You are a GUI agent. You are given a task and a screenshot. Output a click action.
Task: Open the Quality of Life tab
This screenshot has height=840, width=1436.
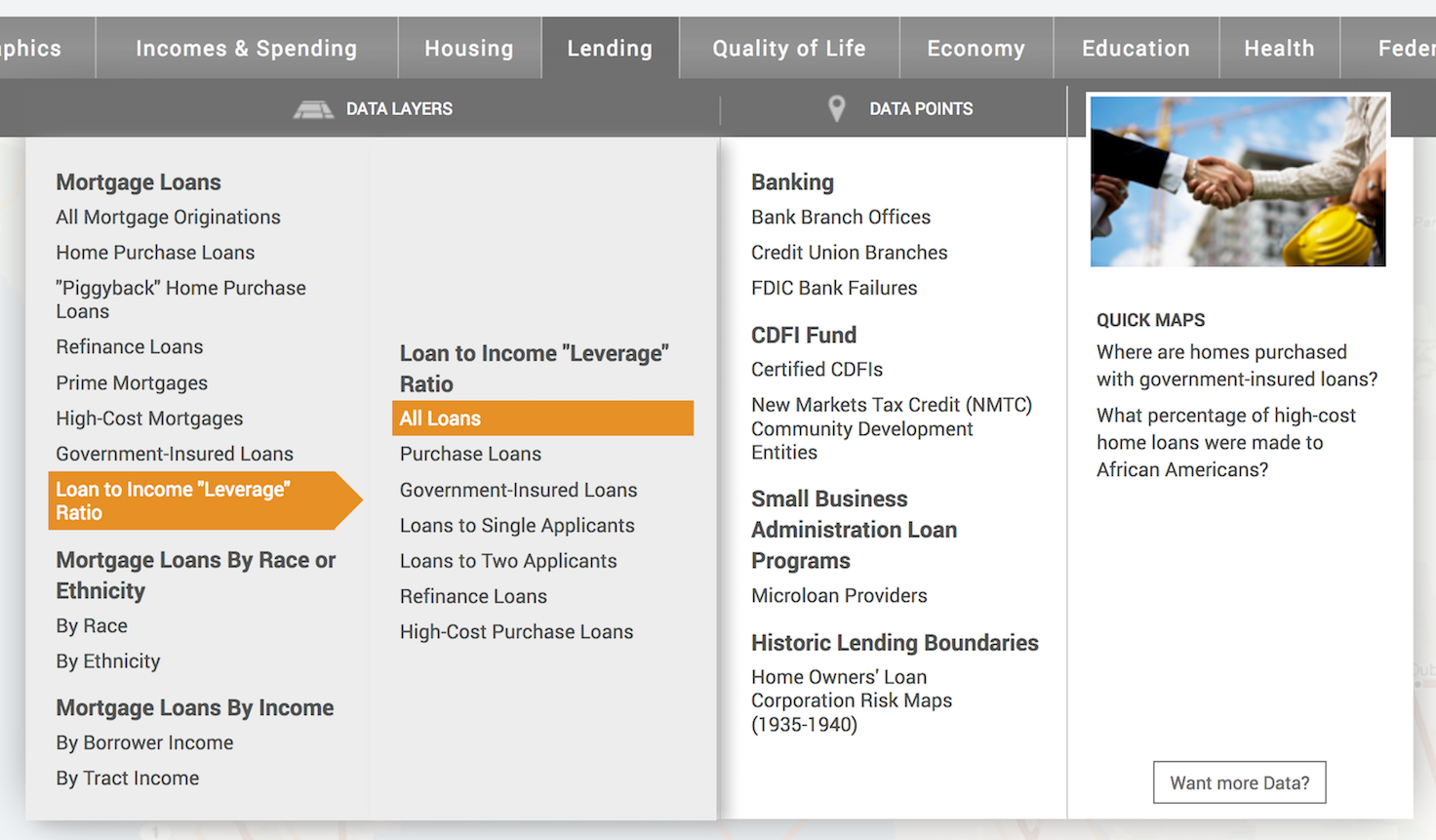788,47
